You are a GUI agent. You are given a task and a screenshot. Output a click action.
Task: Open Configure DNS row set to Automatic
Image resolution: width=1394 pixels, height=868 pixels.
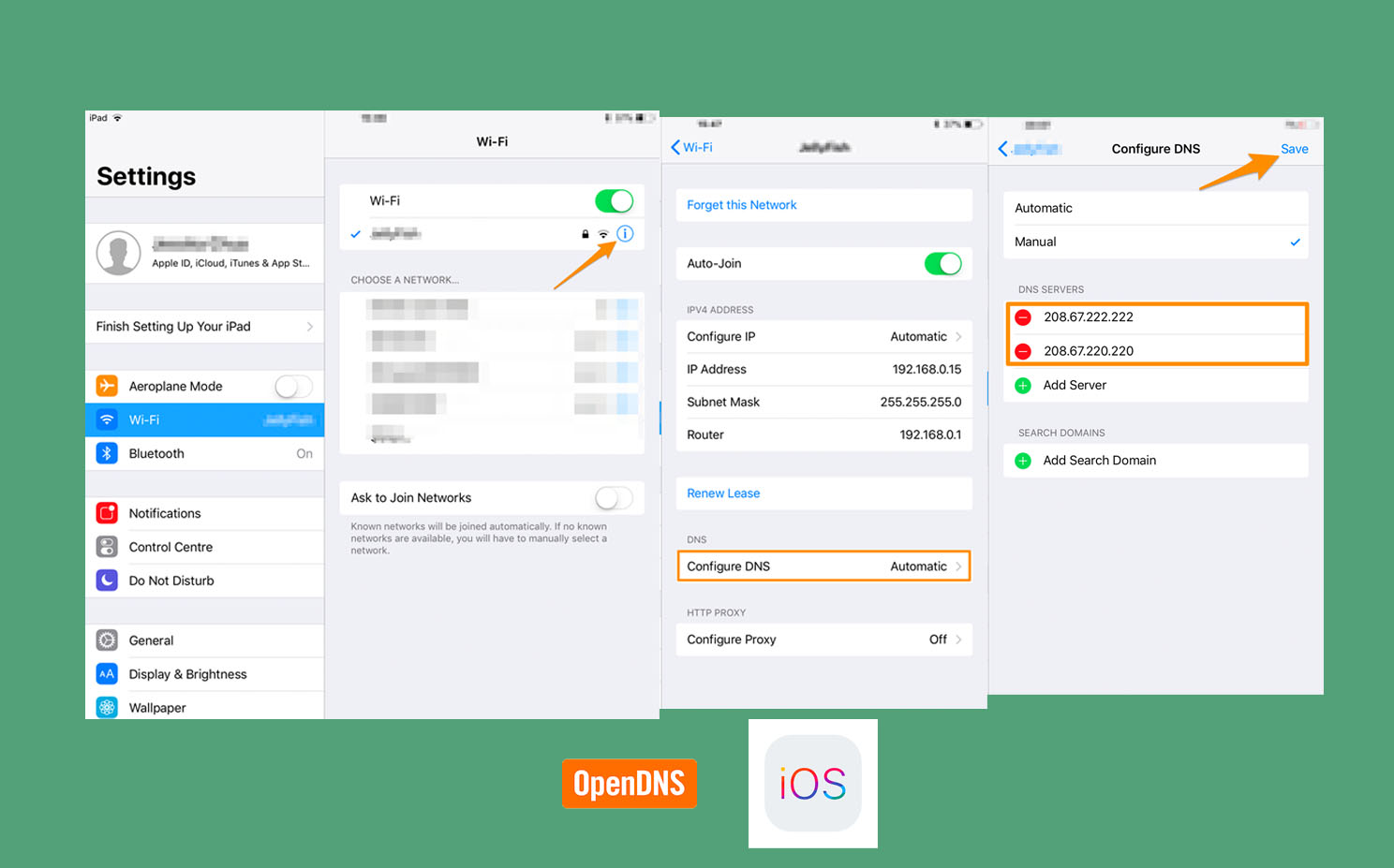click(823, 566)
